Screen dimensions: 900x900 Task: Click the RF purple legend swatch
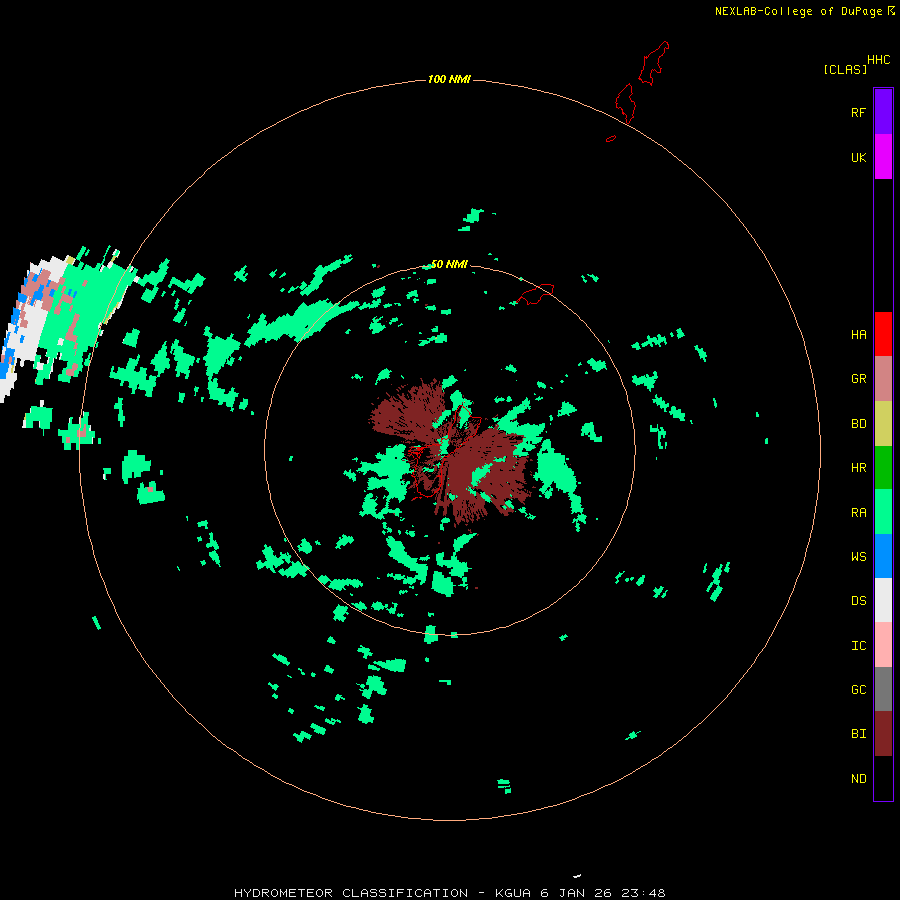click(883, 112)
